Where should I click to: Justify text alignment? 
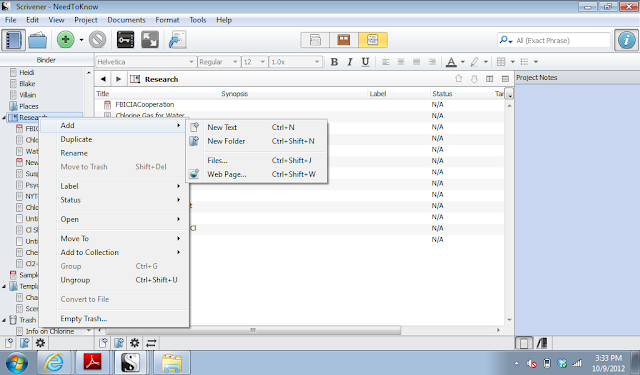(x=416, y=62)
